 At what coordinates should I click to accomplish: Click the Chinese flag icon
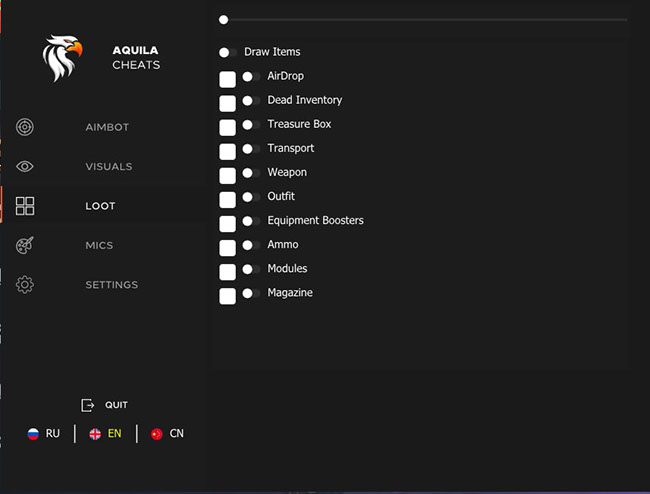coord(156,434)
